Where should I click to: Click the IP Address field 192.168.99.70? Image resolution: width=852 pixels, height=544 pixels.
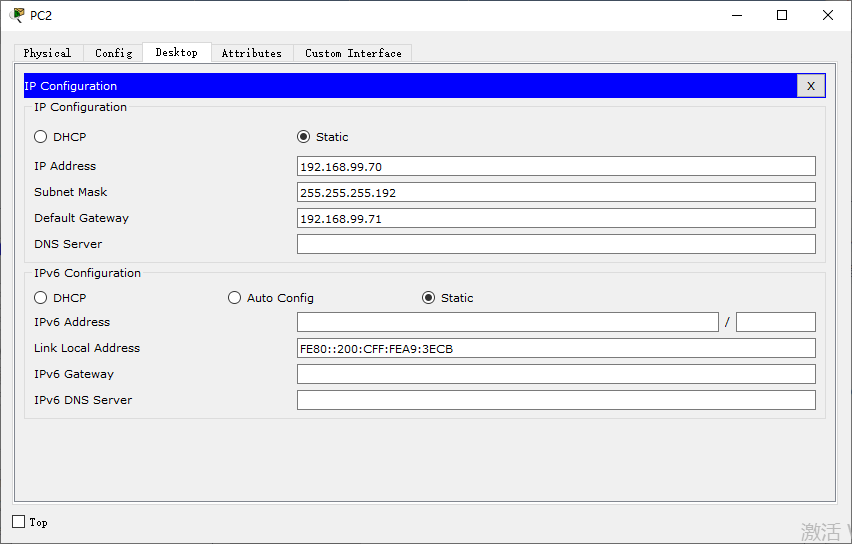tap(556, 166)
